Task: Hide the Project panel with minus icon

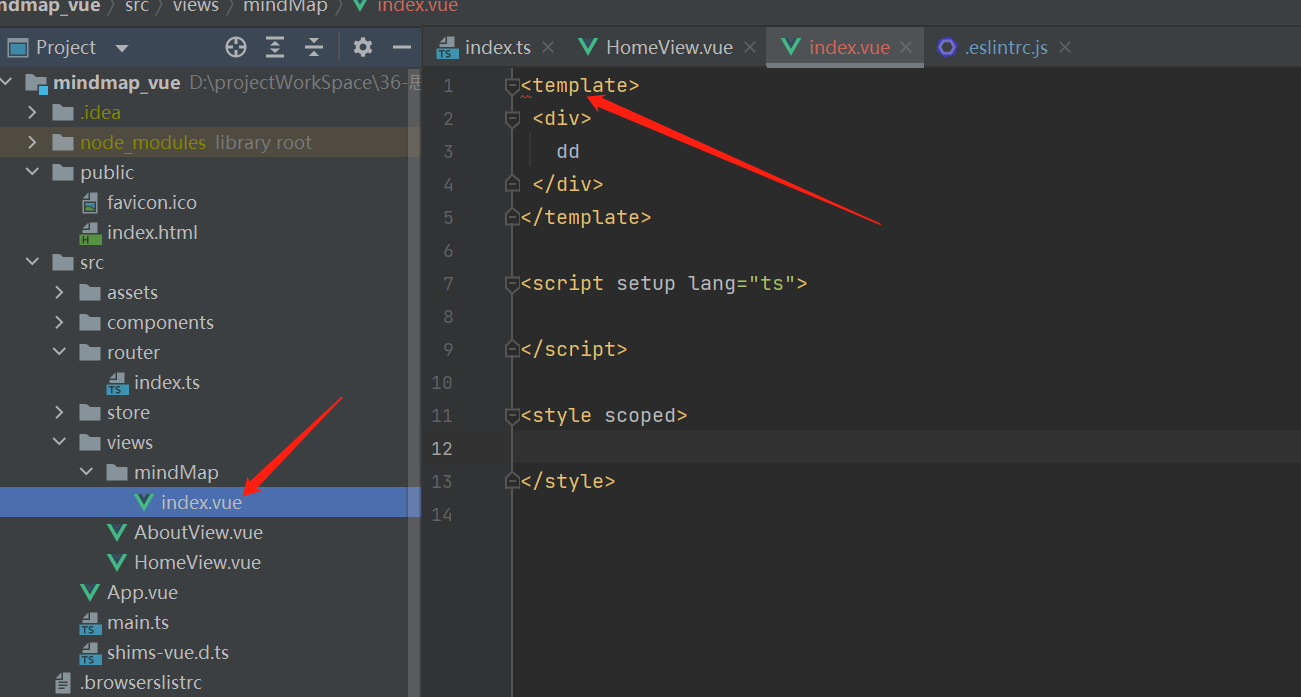Action: 402,47
